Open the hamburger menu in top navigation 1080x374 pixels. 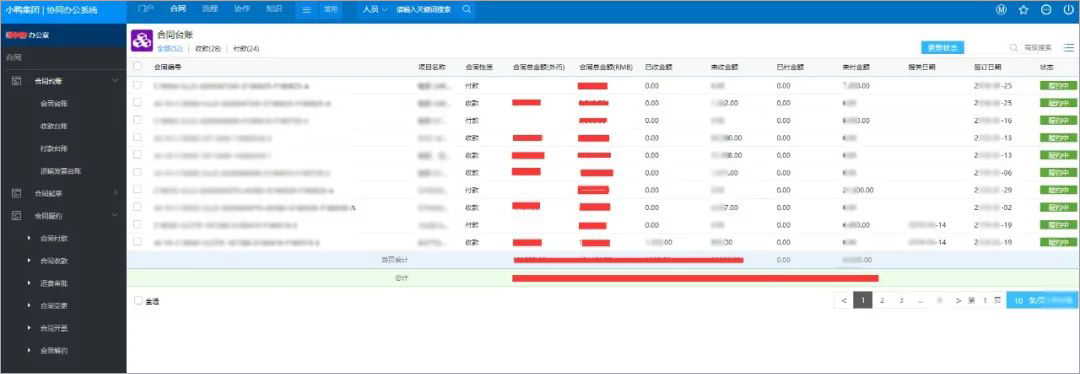(x=307, y=10)
